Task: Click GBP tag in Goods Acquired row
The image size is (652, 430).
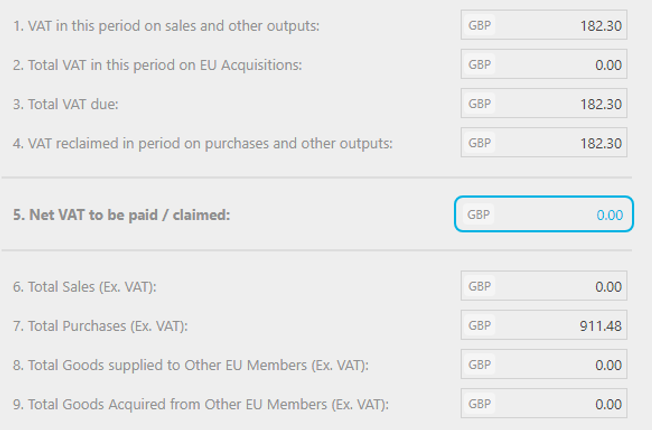Action: tap(480, 404)
